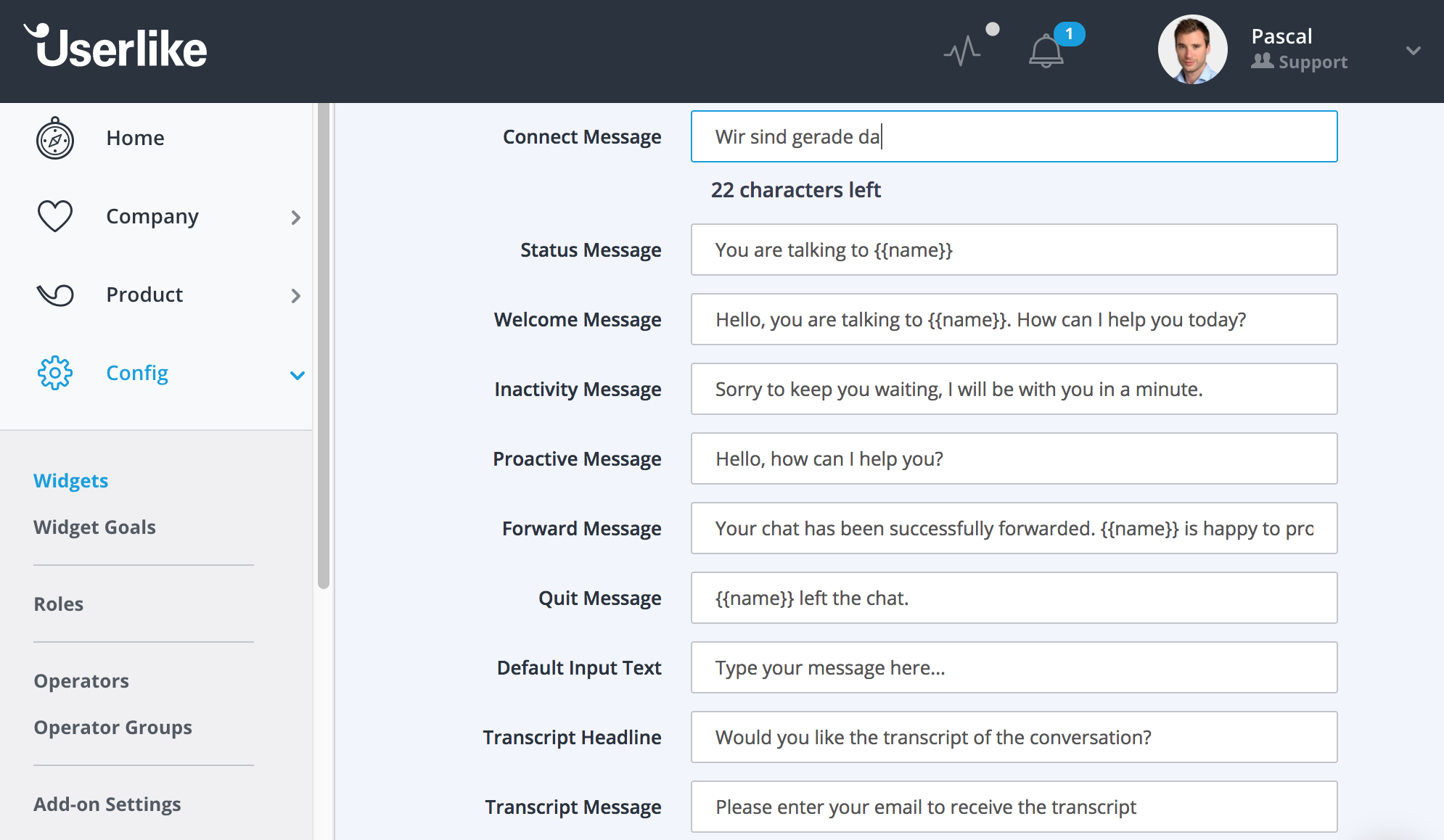Screen dimensions: 1444x840
Task: Expand the Company submenu chevron
Action: (x=295, y=217)
